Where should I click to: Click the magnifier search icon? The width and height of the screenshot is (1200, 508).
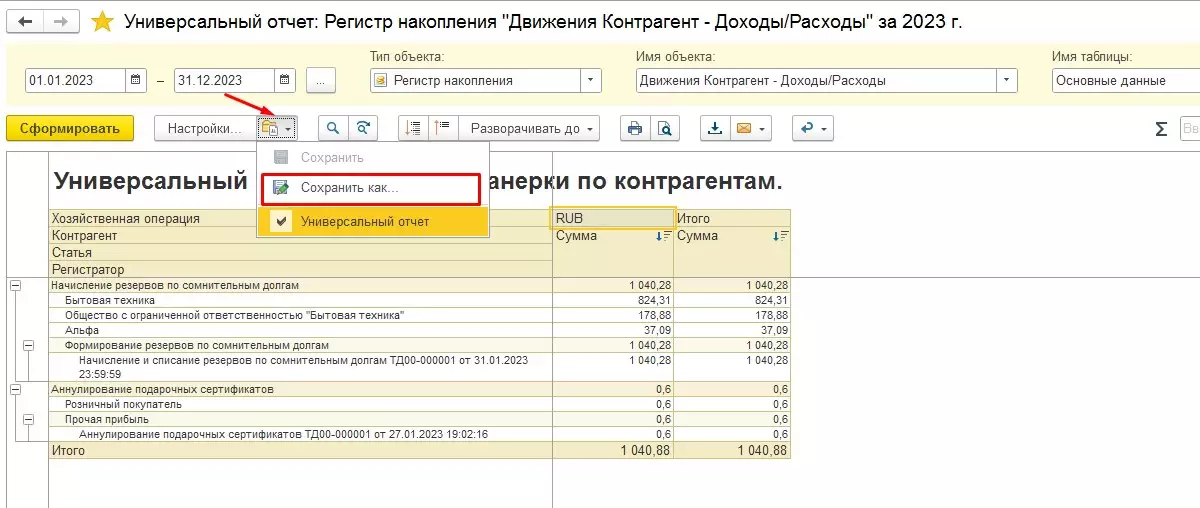[x=333, y=128]
